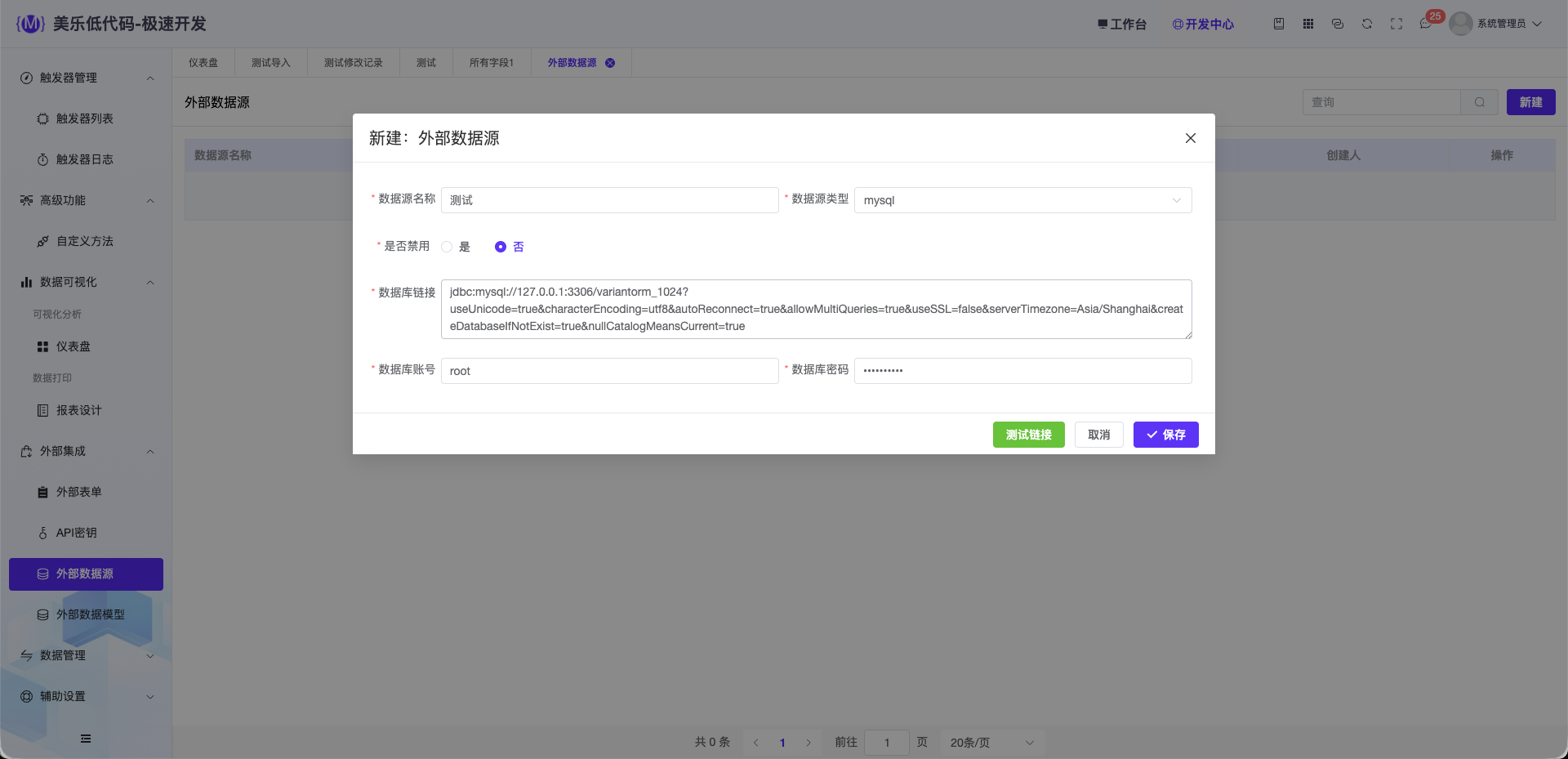Screen dimensions: 1568x759
Task: Collapse the 触发器管理 menu group
Action: point(86,78)
